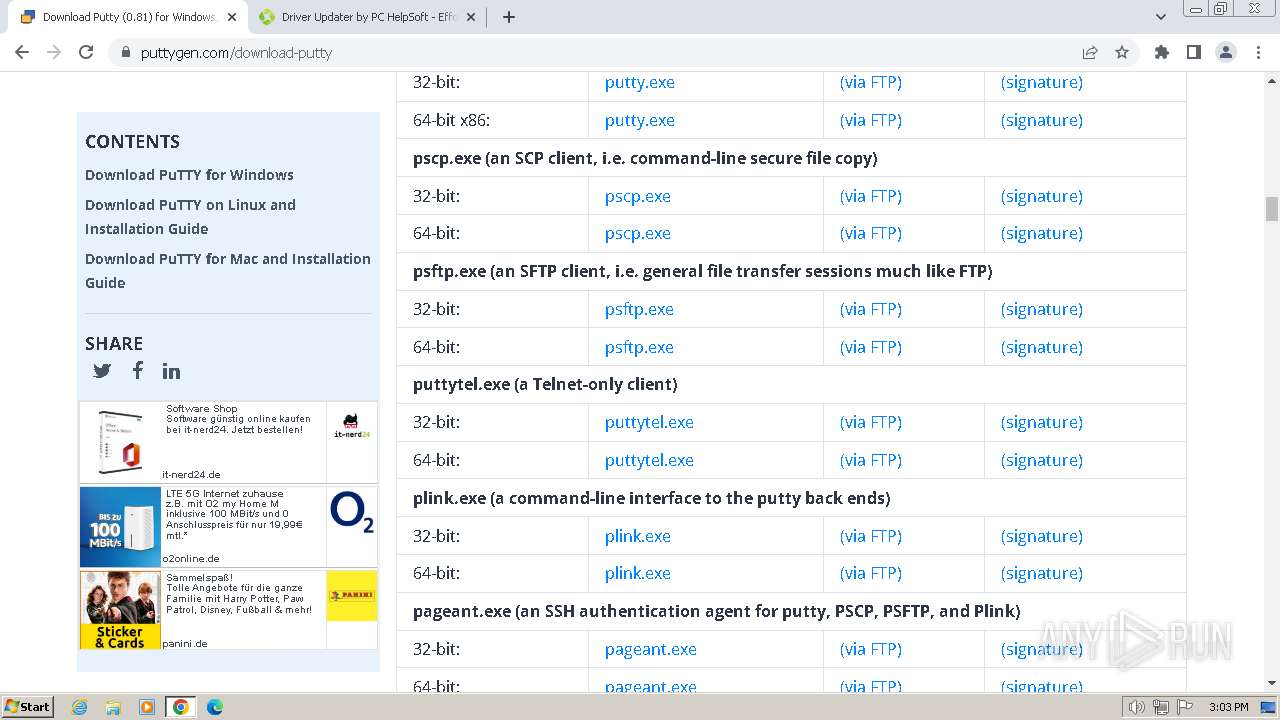
Task: Open File Explorer from taskbar
Action: [113, 707]
